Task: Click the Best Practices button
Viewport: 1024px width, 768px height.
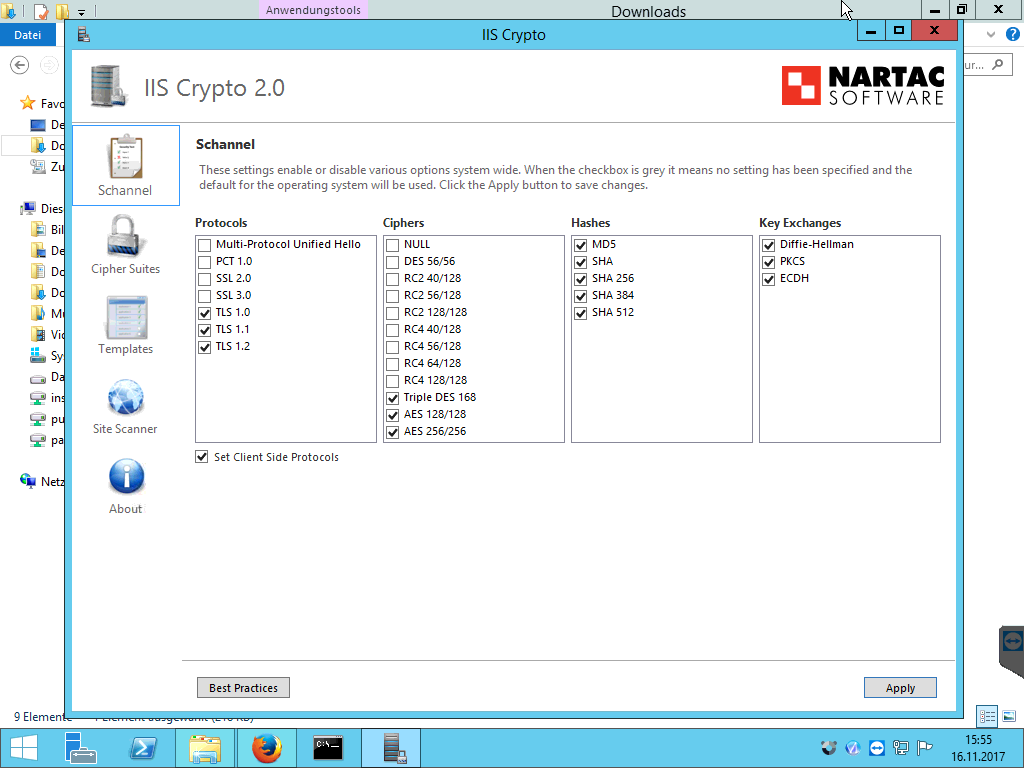Action: coord(243,688)
